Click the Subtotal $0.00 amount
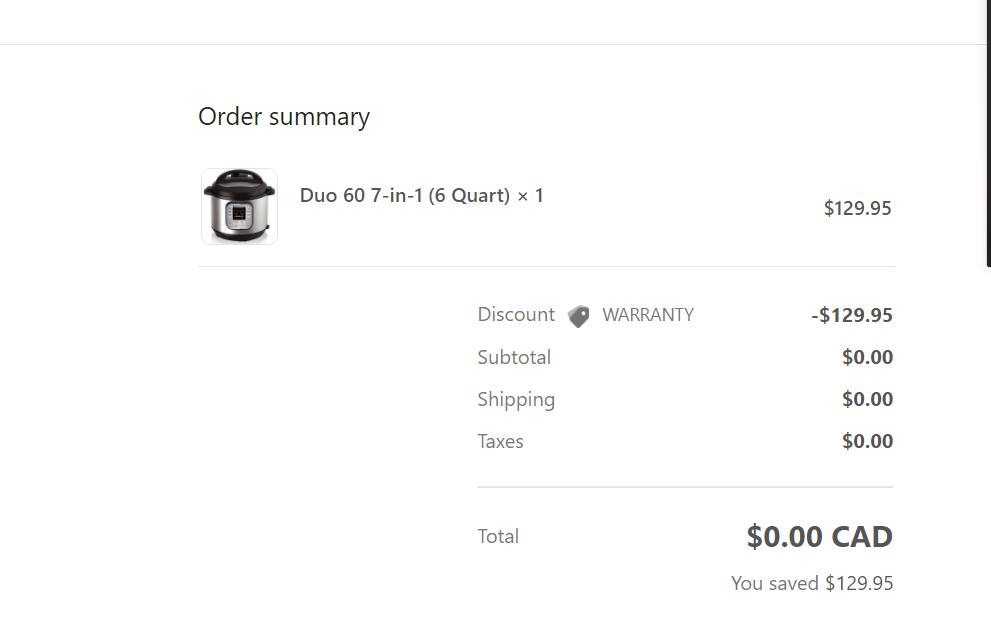This screenshot has width=991, height=622. pyautogui.click(x=867, y=357)
